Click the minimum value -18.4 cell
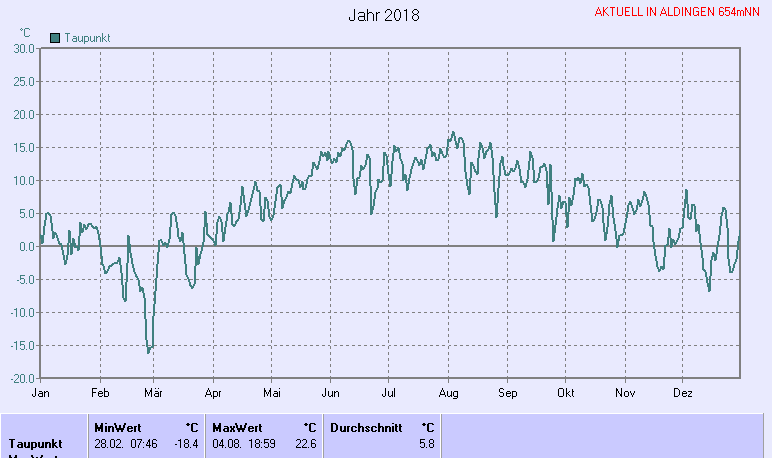Viewport: 772px width, 458px height. coord(187,443)
